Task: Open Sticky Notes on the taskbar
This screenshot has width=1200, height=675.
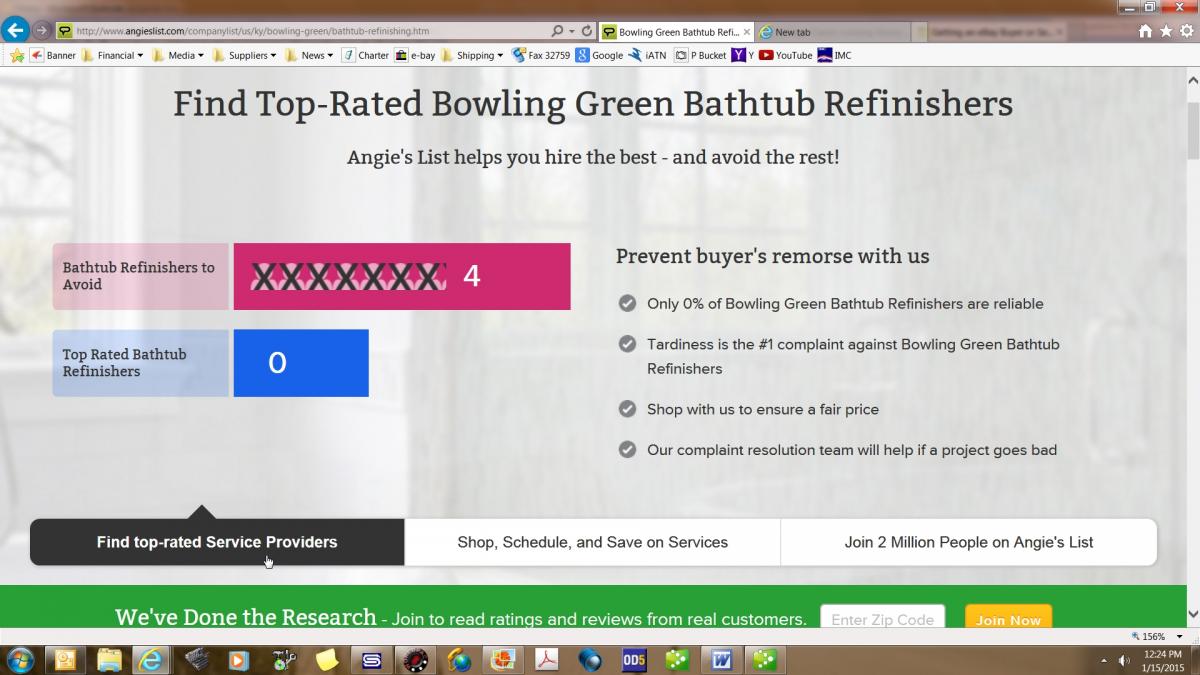Action: [x=327, y=660]
